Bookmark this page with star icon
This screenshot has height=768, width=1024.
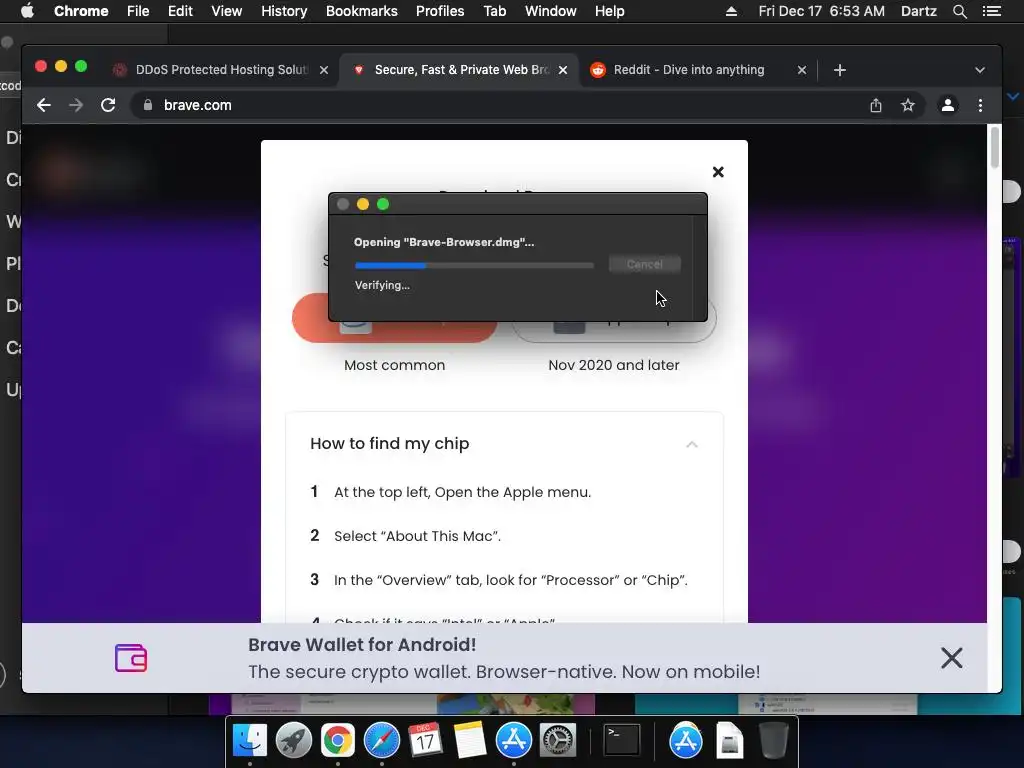(908, 105)
